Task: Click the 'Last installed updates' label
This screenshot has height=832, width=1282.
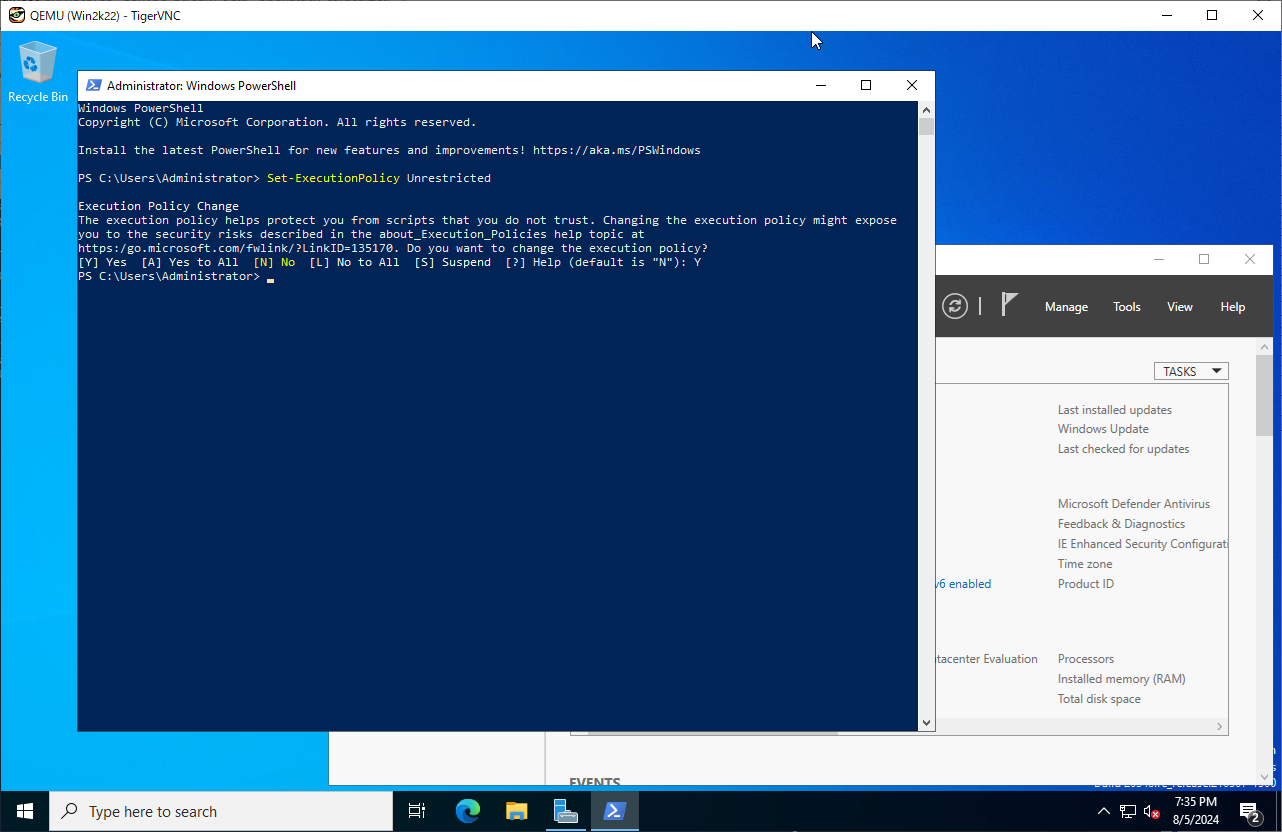Action: point(1115,410)
